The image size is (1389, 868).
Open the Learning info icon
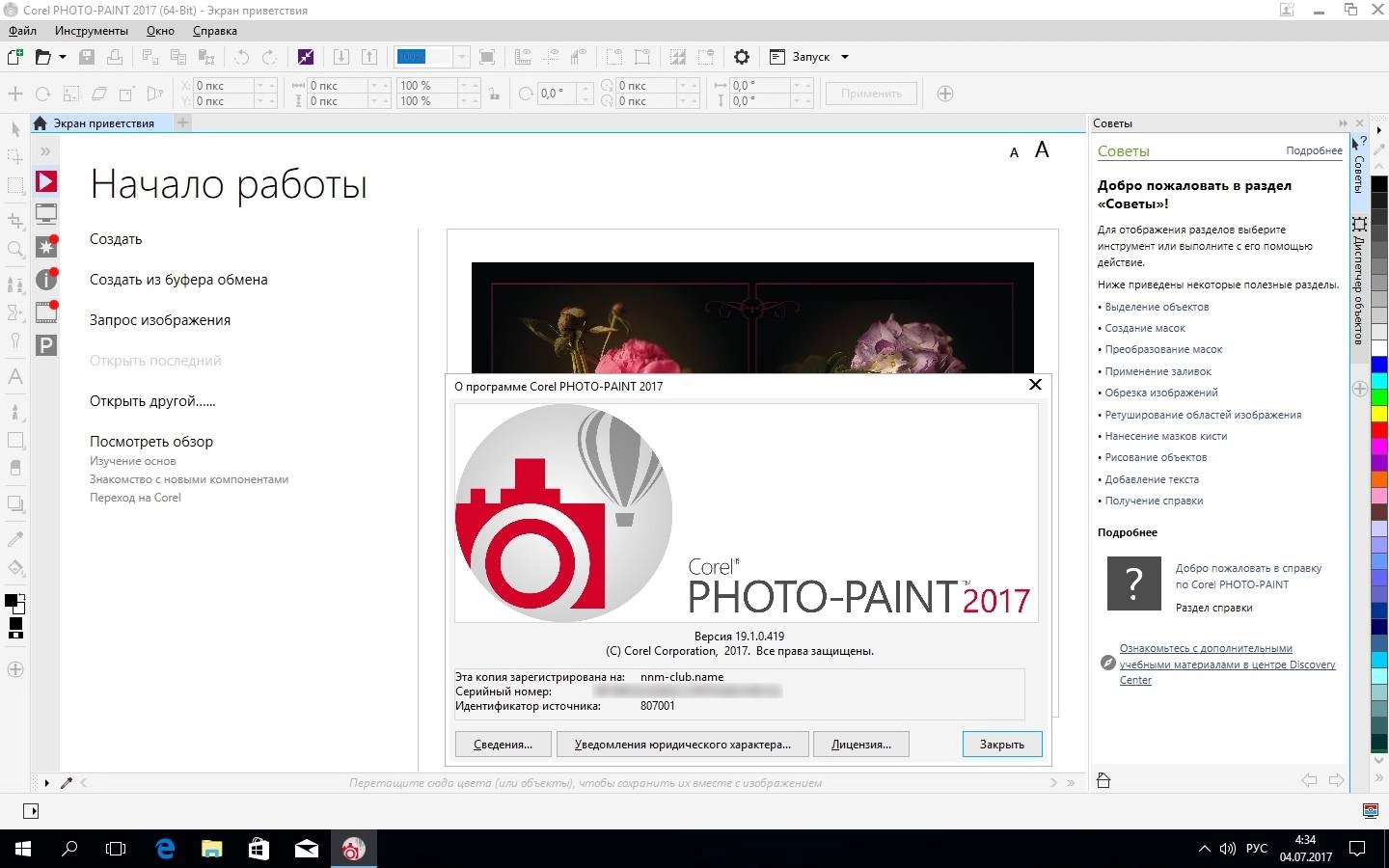pos(46,280)
